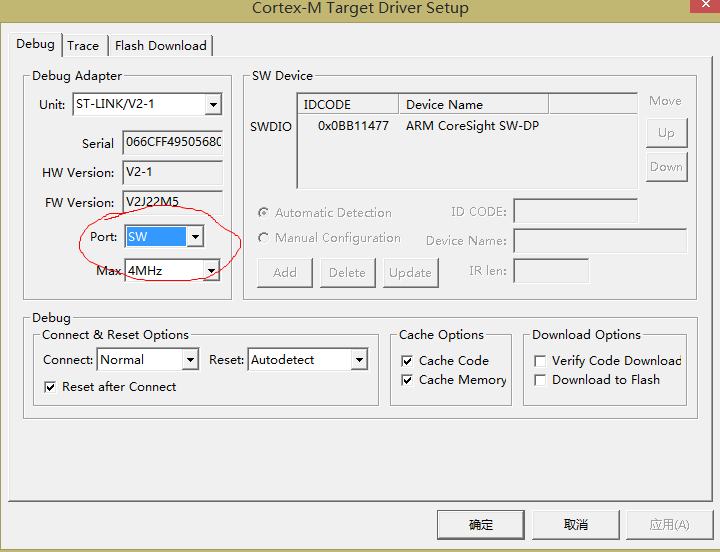Click the Update device button

411,273
